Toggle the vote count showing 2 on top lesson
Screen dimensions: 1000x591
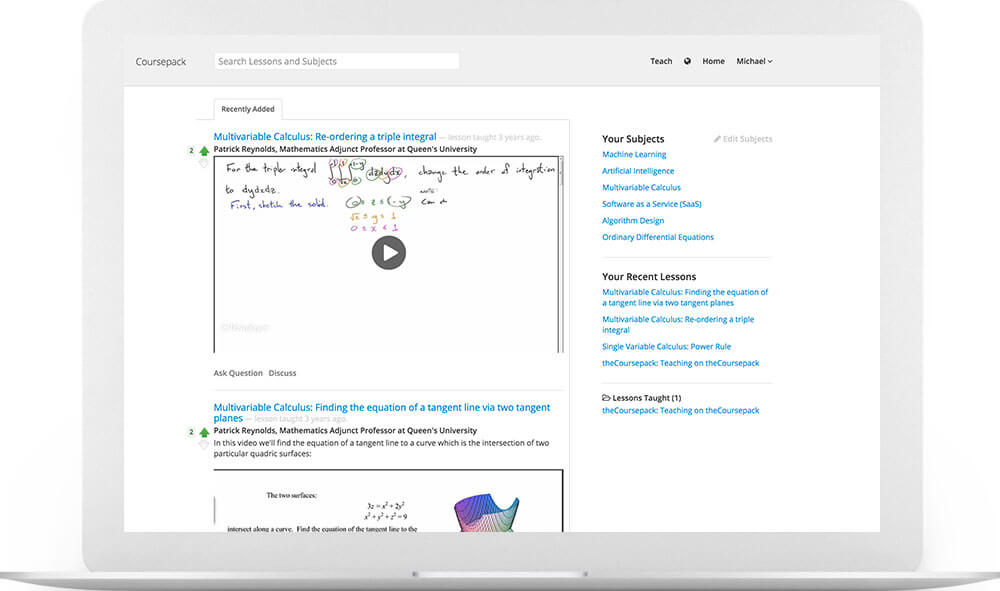click(191, 150)
